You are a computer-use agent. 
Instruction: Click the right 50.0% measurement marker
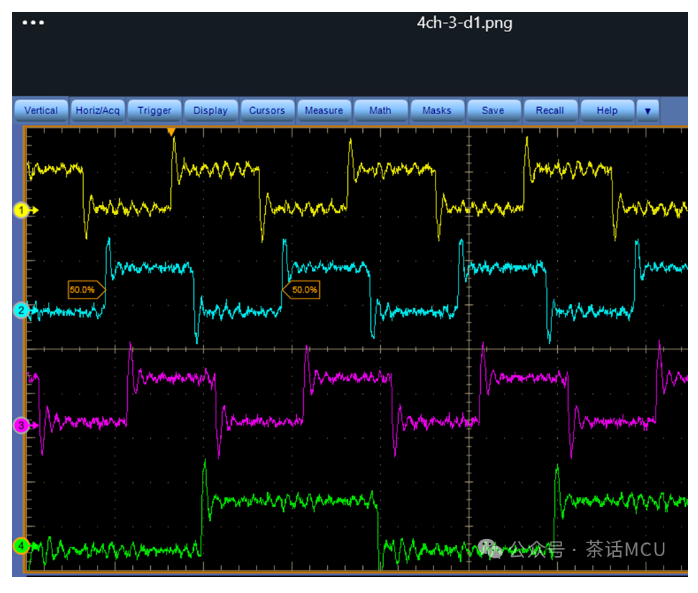(x=301, y=290)
